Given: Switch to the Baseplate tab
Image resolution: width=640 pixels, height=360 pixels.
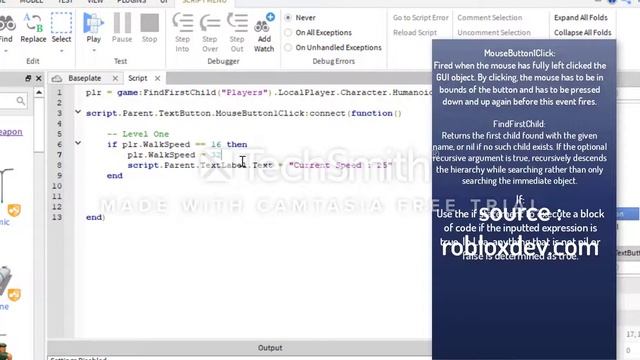Looking at the screenshot, I should point(84,78).
